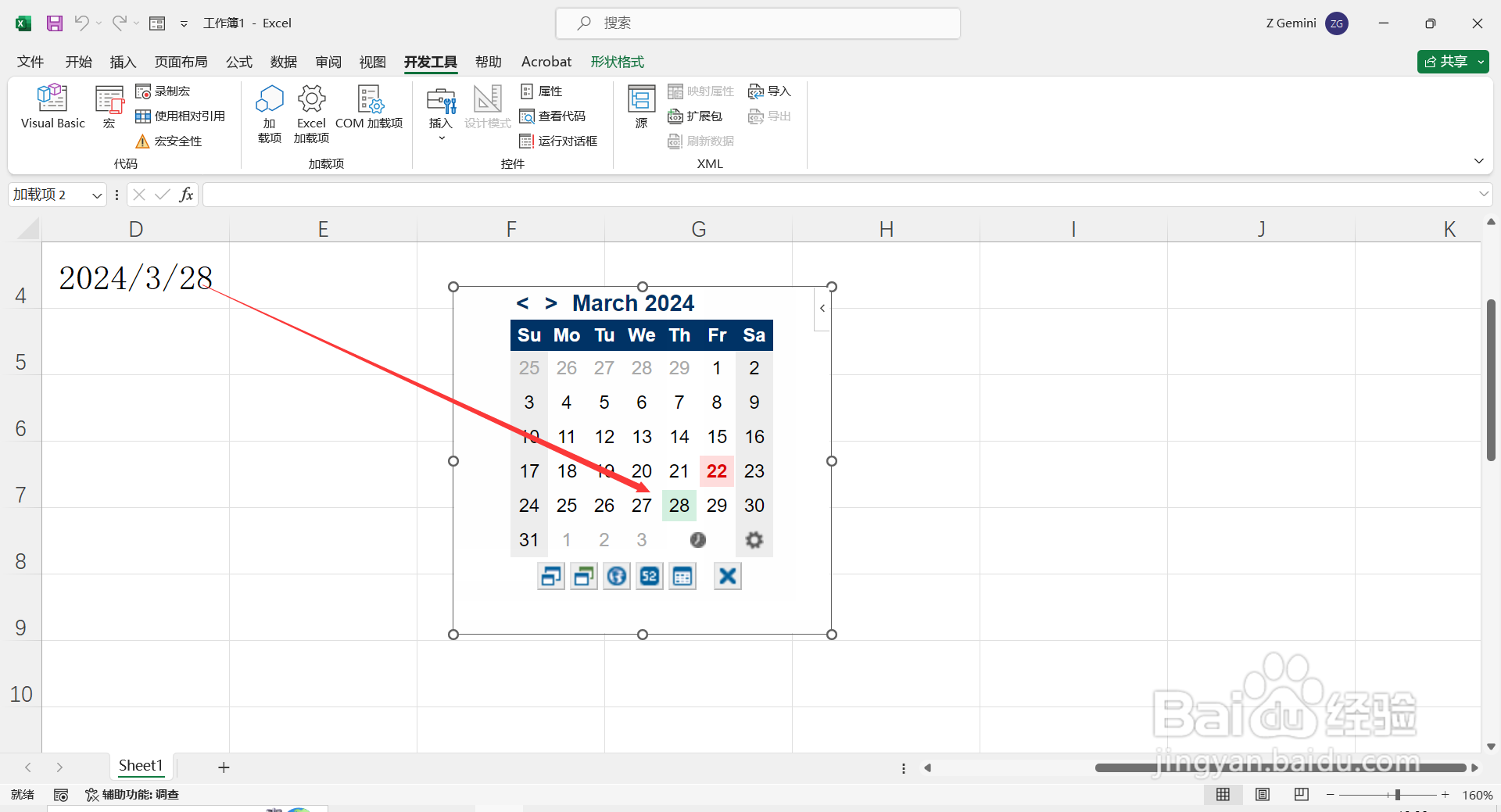Image resolution: width=1501 pixels, height=812 pixels.
Task: Open the 文件 File tab
Action: tap(30, 62)
